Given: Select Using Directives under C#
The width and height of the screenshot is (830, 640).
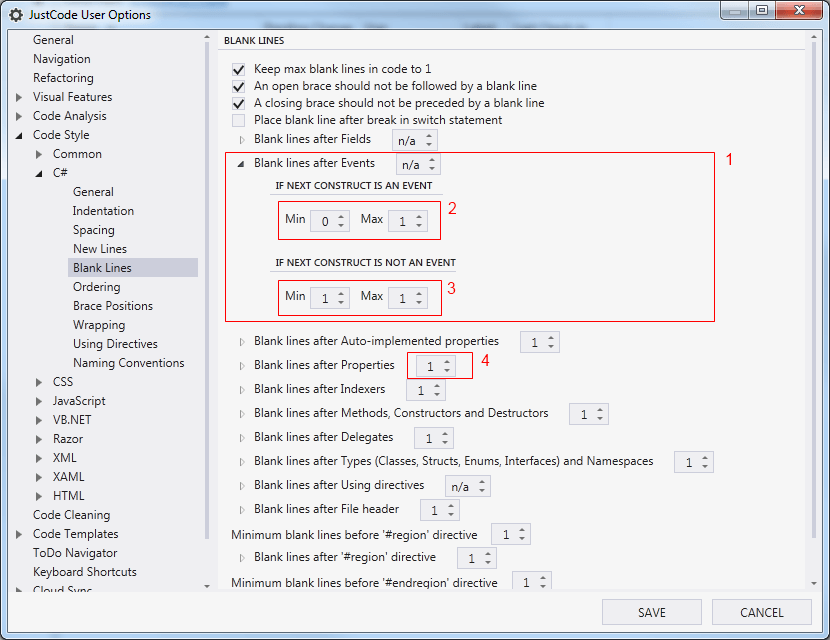Looking at the screenshot, I should (x=115, y=344).
